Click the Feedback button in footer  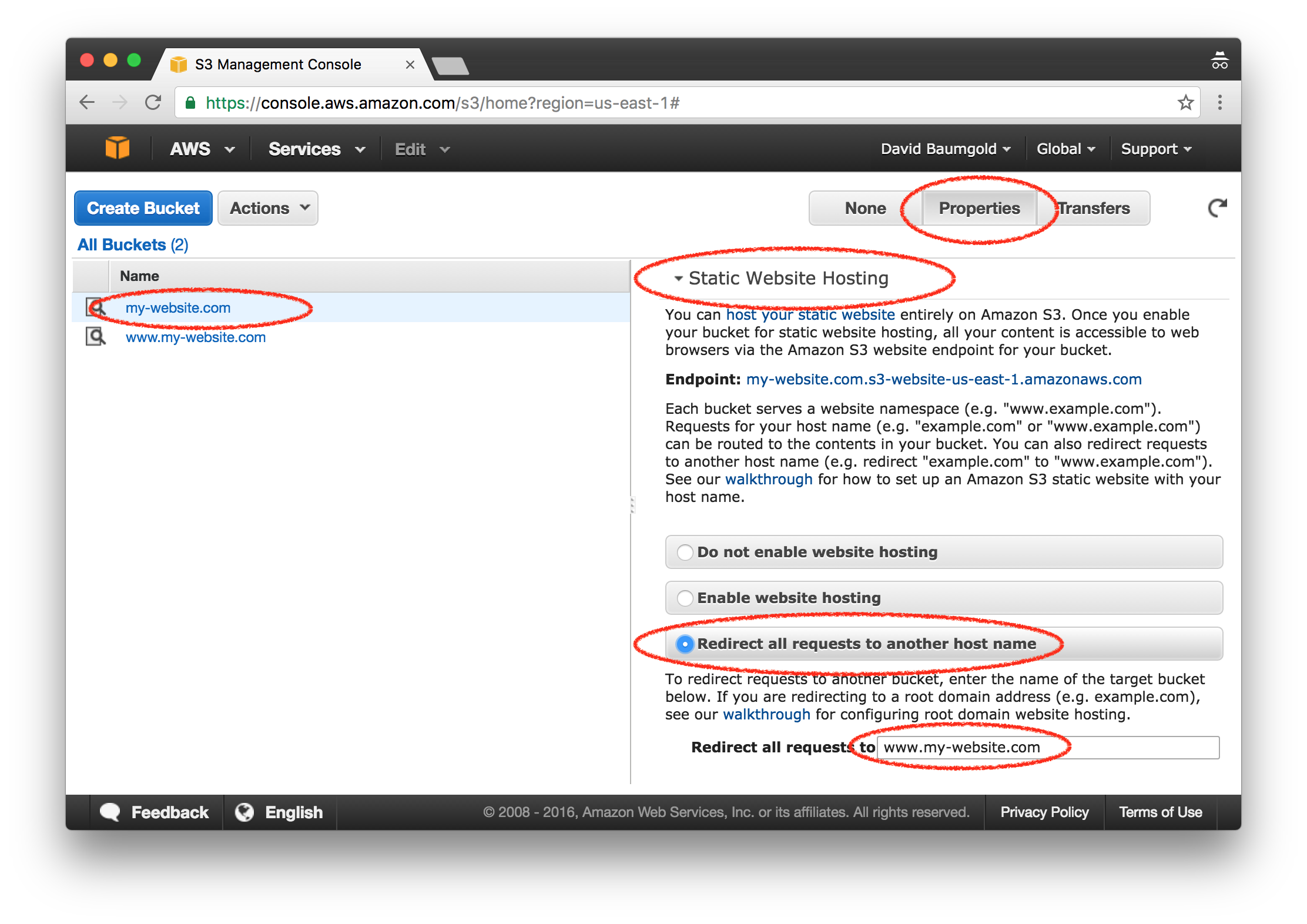pyautogui.click(x=155, y=812)
